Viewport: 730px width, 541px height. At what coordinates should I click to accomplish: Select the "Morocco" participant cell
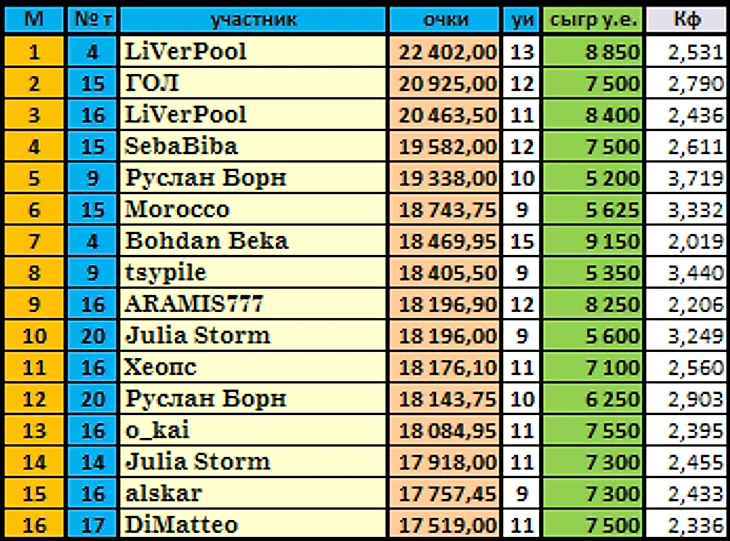(253, 210)
